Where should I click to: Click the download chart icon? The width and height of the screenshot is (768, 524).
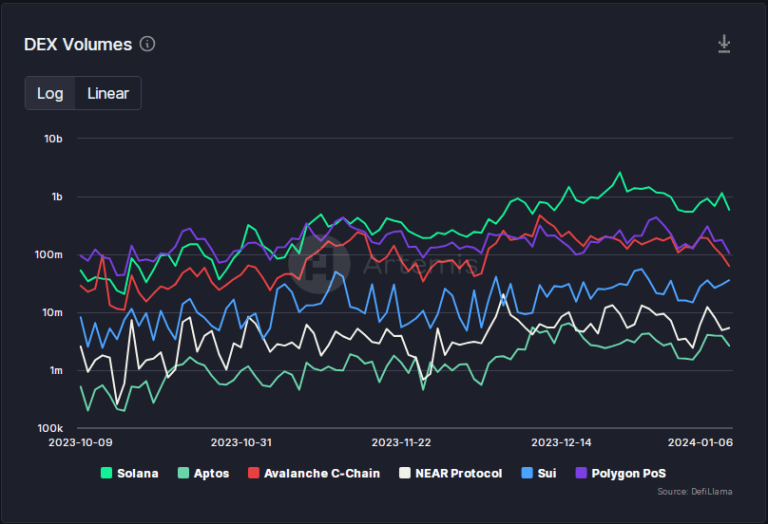(x=724, y=44)
